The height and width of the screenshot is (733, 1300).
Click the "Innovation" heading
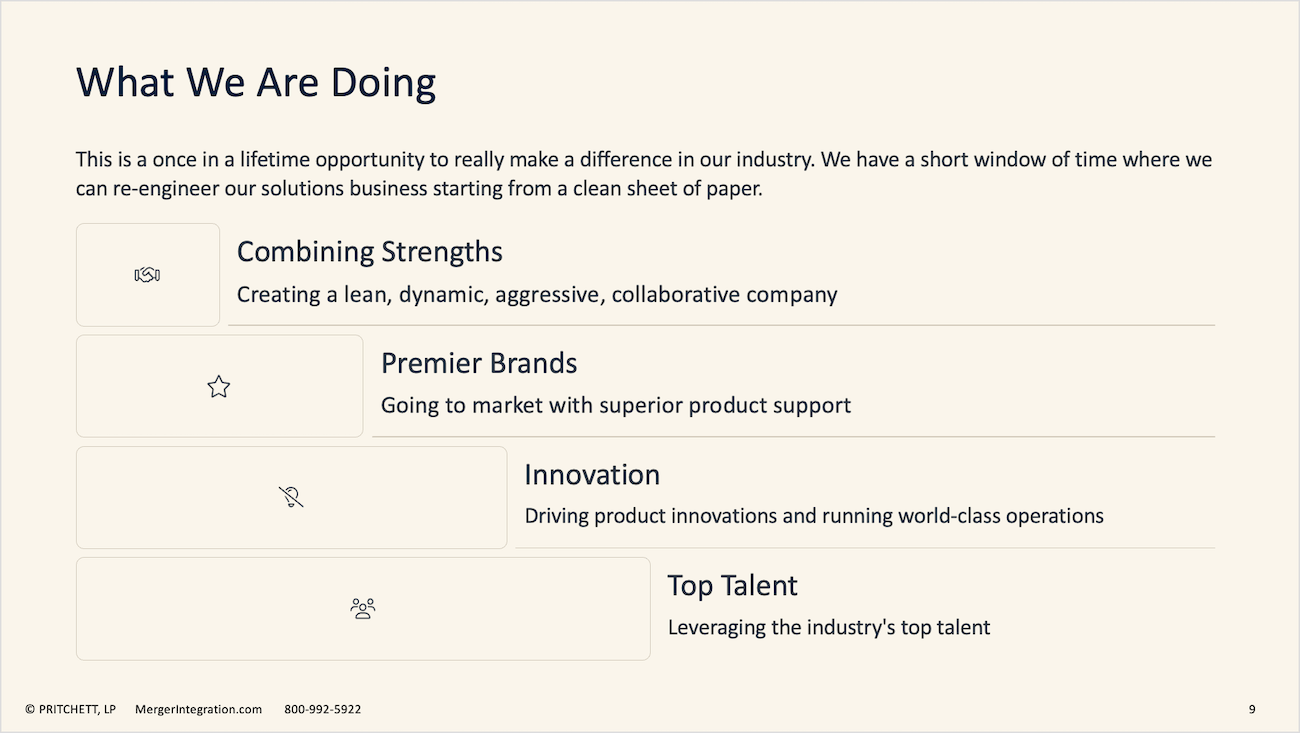[592, 474]
